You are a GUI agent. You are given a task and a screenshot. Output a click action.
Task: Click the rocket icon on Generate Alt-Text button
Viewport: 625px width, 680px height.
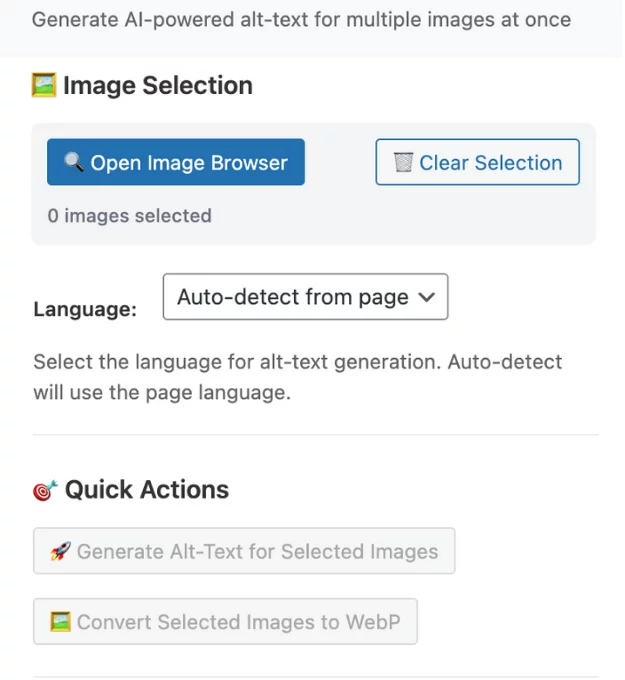coord(60,551)
